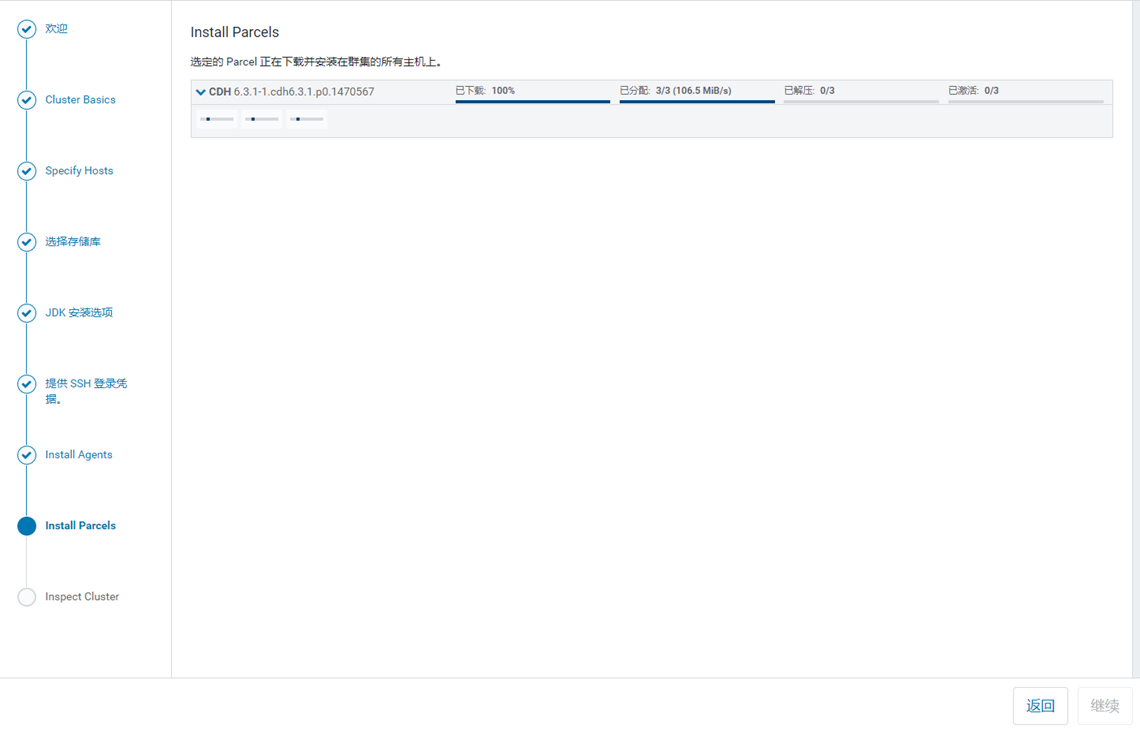Click the filled circle for Install Parcels step

point(27,526)
